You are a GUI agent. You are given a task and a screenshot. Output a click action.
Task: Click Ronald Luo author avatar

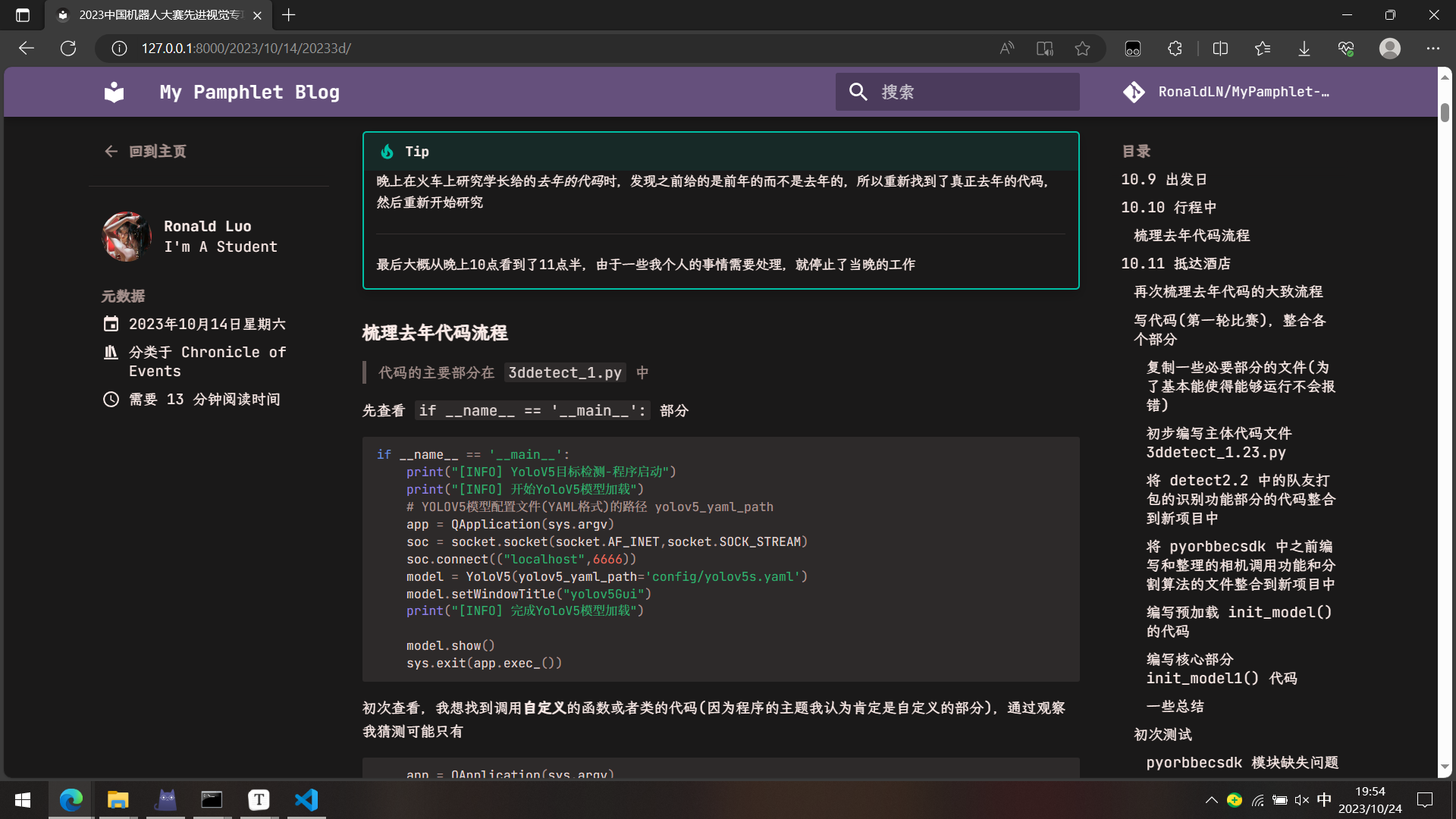(x=126, y=237)
